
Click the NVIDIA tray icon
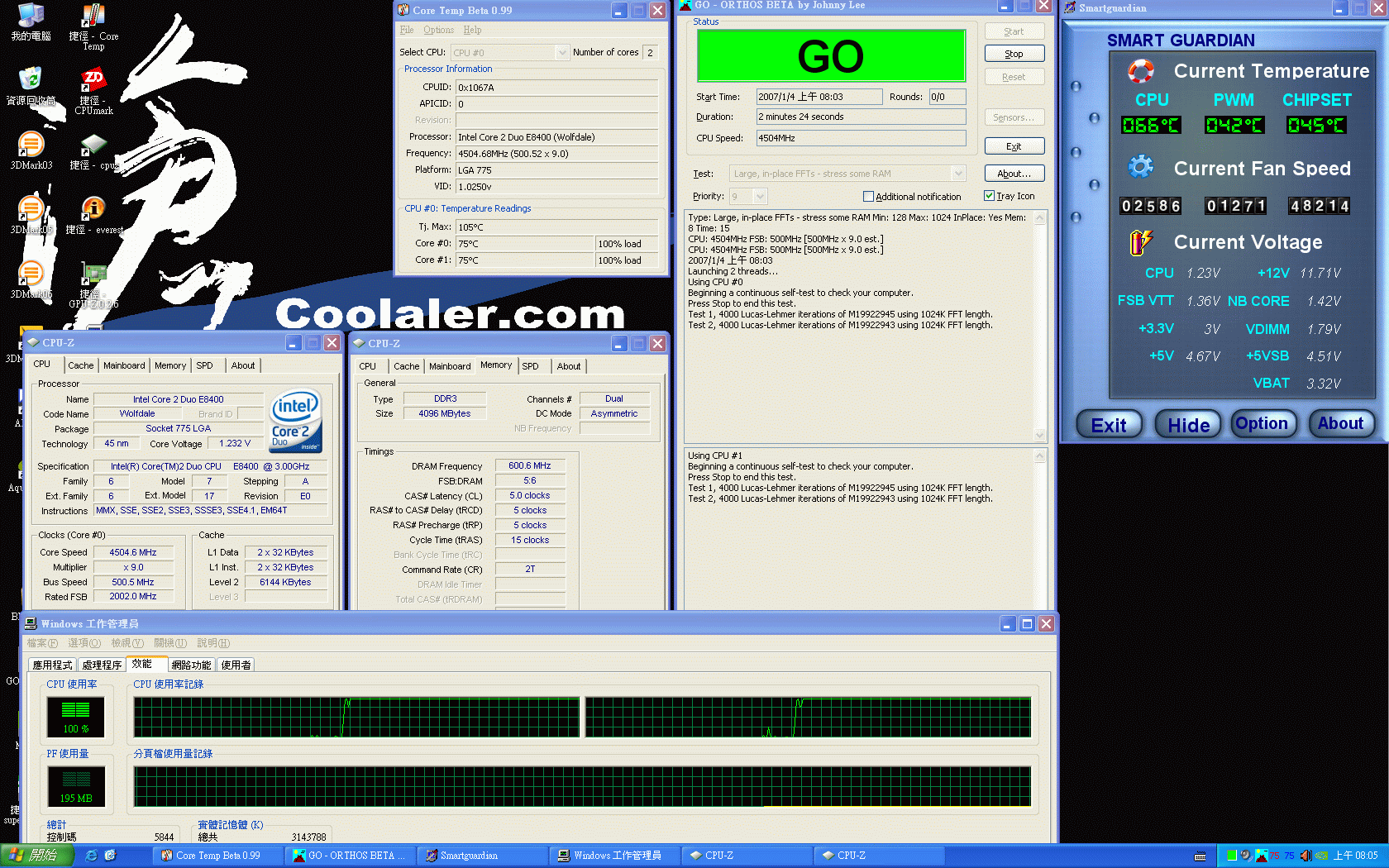click(1321, 856)
